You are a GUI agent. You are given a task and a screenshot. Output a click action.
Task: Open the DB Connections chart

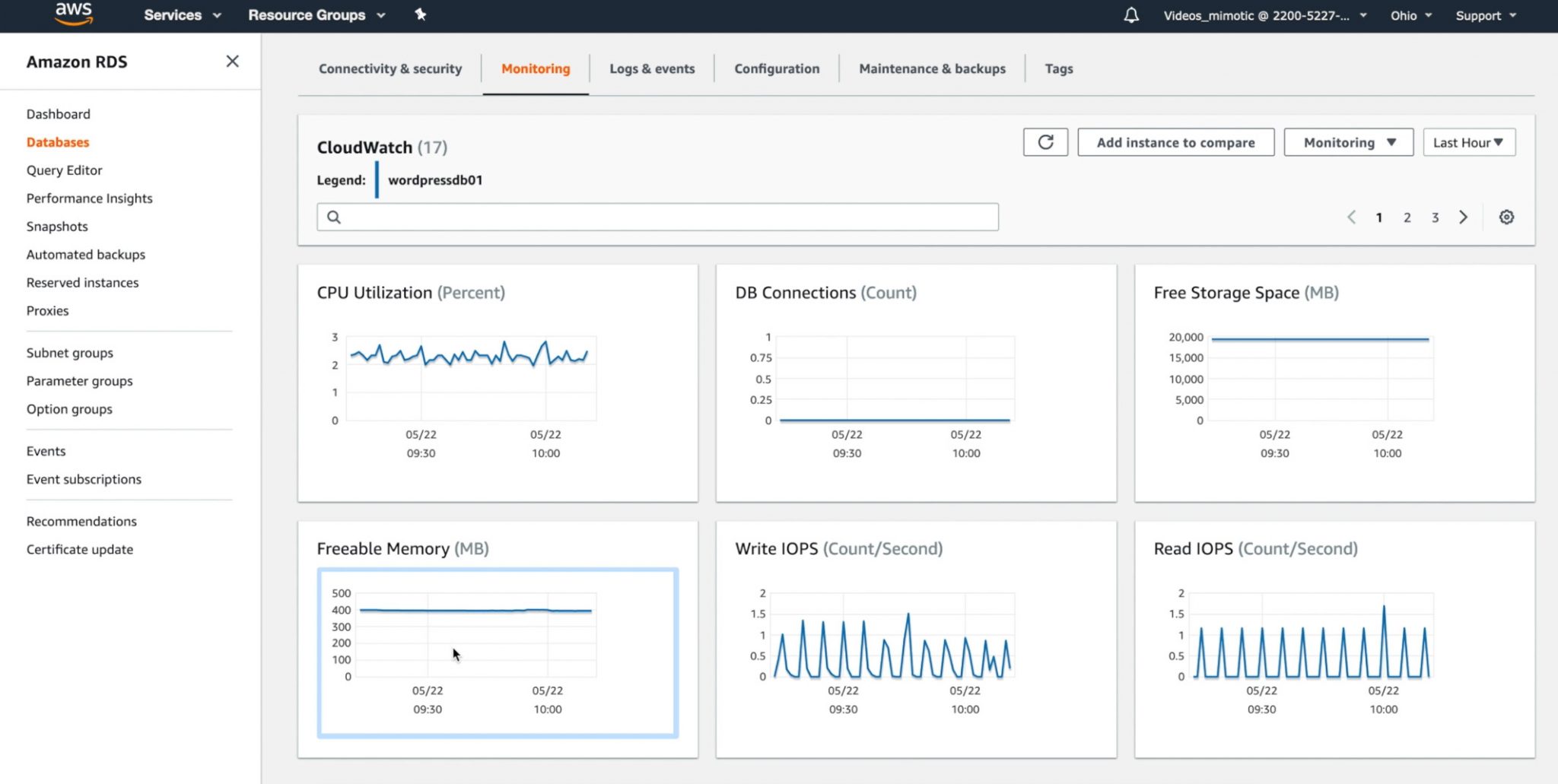pyautogui.click(x=916, y=383)
